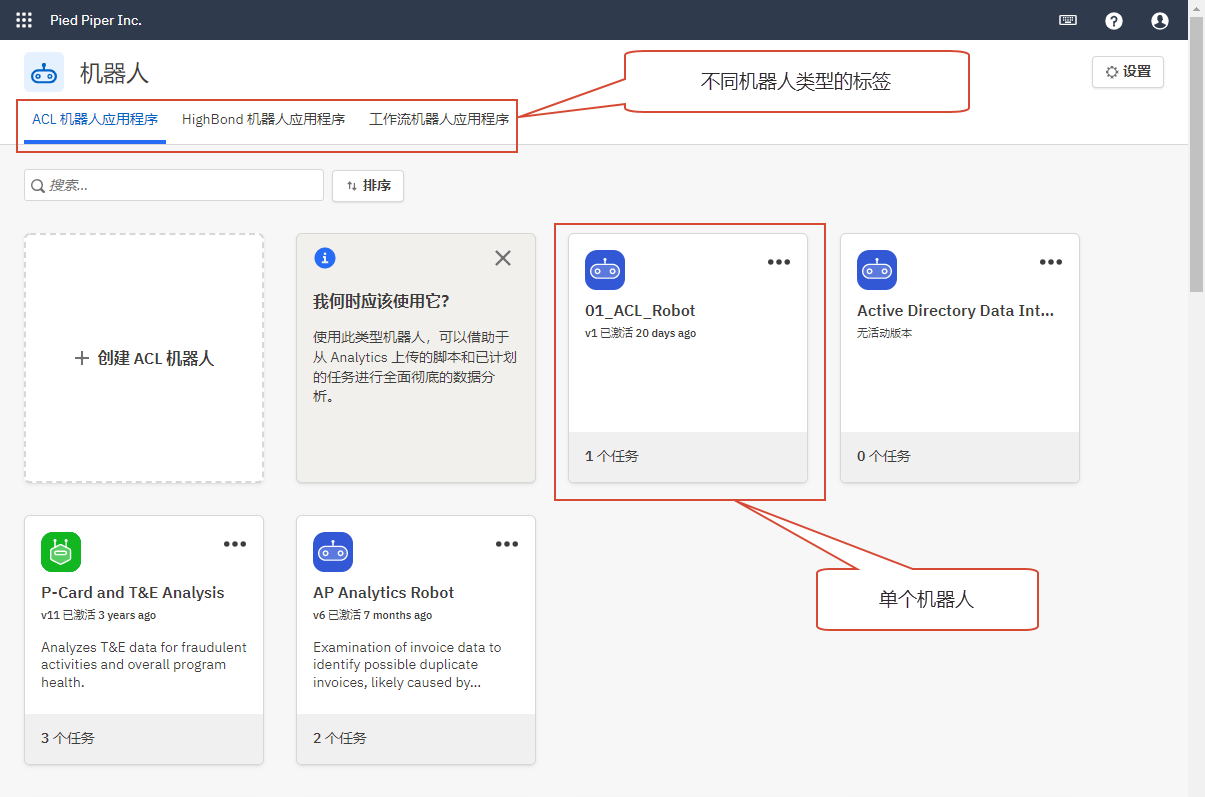Open the Active Directory Data Int... title
This screenshot has height=797, width=1205.
[x=955, y=311]
